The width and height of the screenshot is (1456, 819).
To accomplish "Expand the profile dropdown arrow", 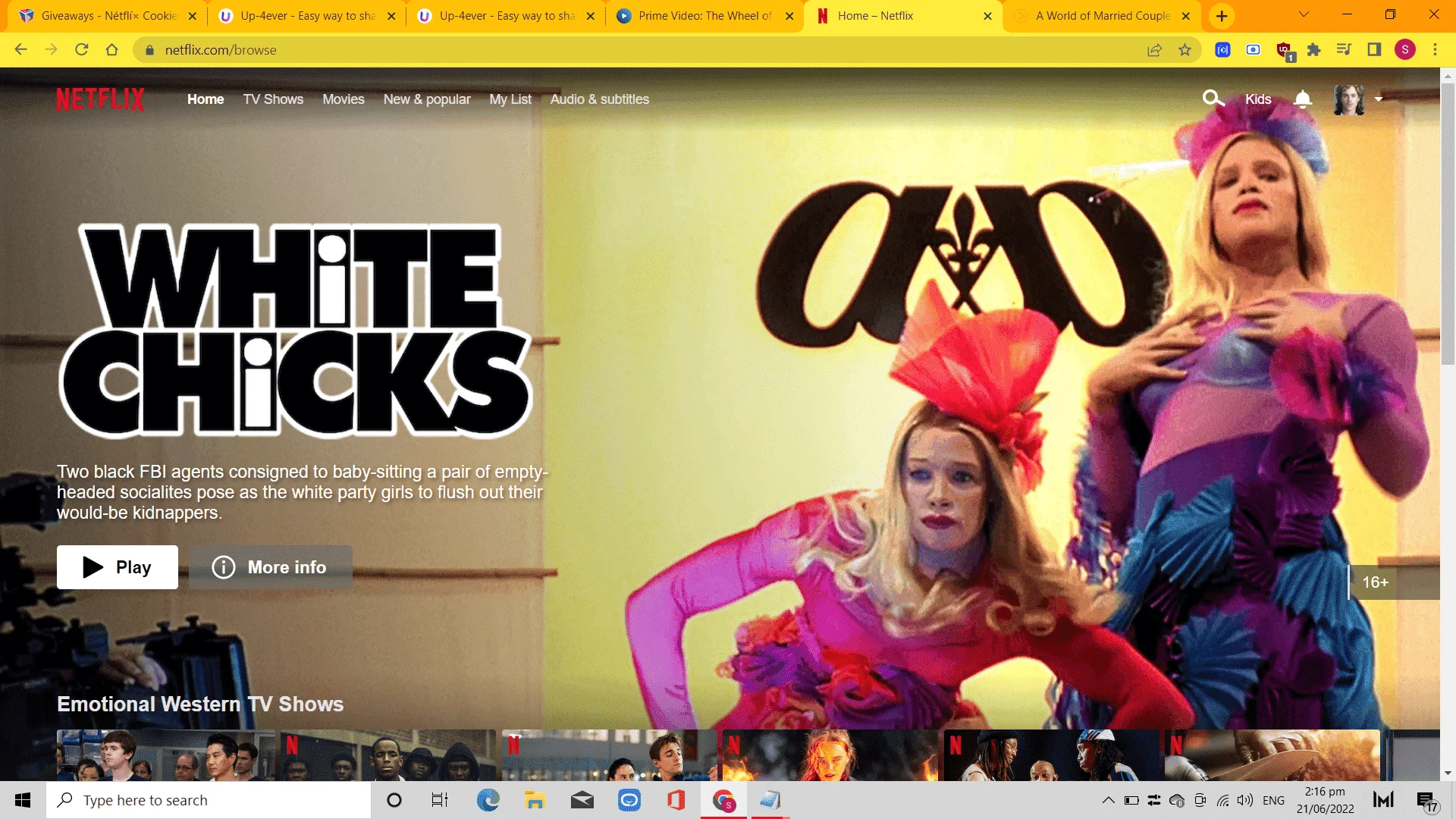I will (1379, 99).
